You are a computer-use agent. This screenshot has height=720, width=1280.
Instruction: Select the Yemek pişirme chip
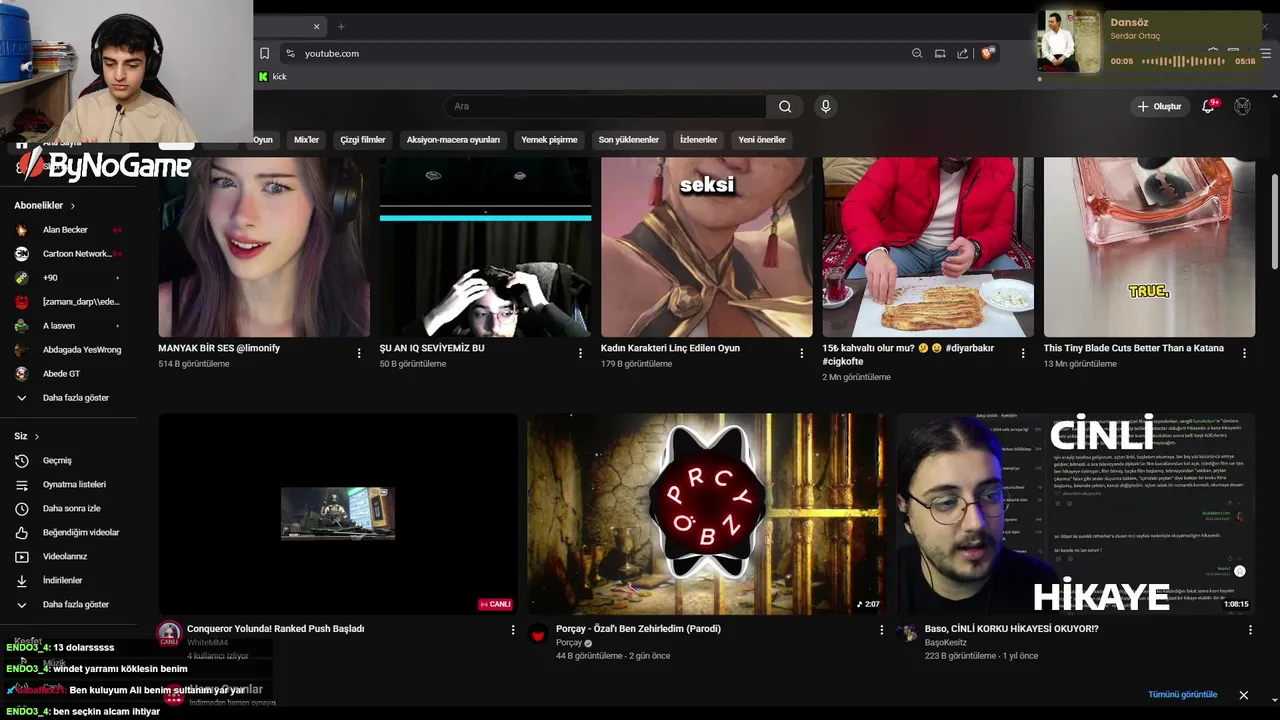point(549,140)
